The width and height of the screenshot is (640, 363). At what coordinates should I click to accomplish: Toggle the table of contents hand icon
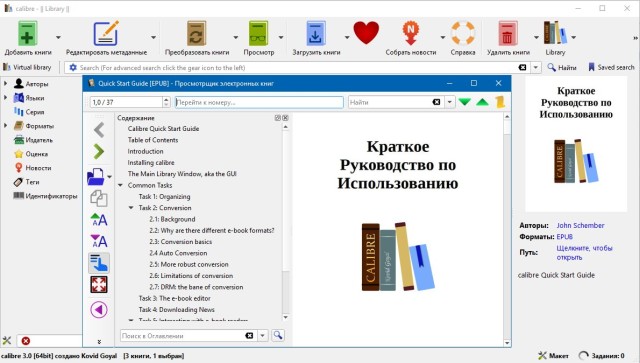[x=99, y=263]
